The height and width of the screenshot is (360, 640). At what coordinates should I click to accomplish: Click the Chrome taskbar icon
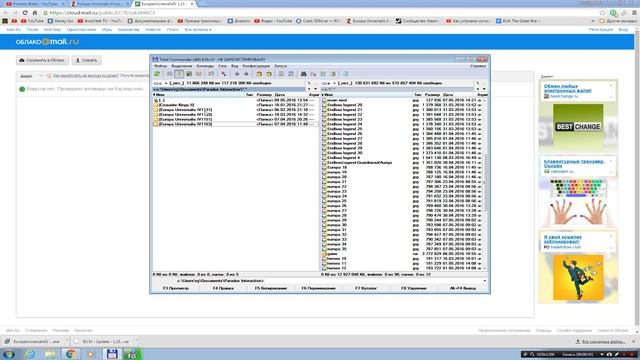point(70,354)
